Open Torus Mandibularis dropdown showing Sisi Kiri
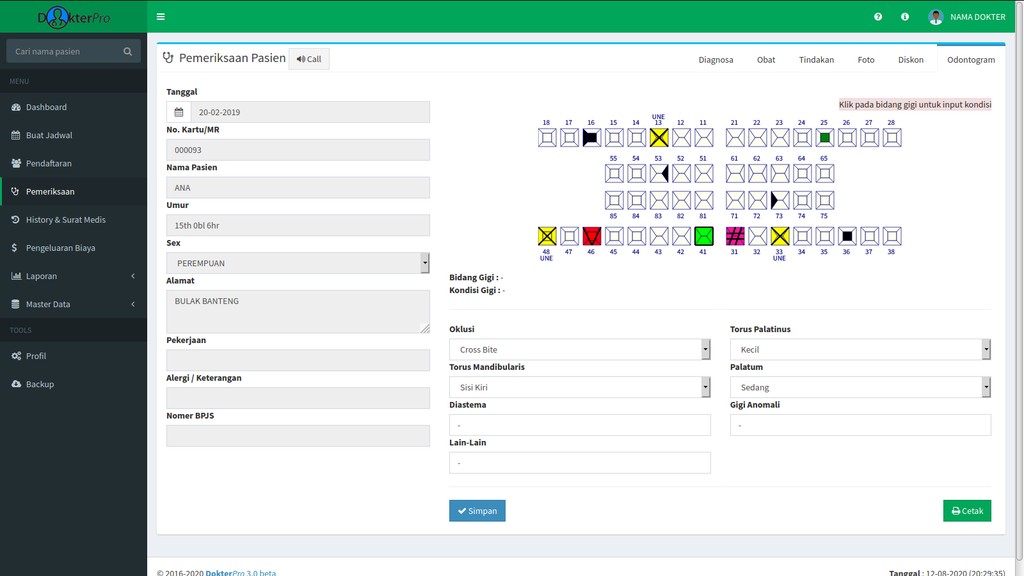Viewport: 1024px width, 576px height. tap(580, 387)
